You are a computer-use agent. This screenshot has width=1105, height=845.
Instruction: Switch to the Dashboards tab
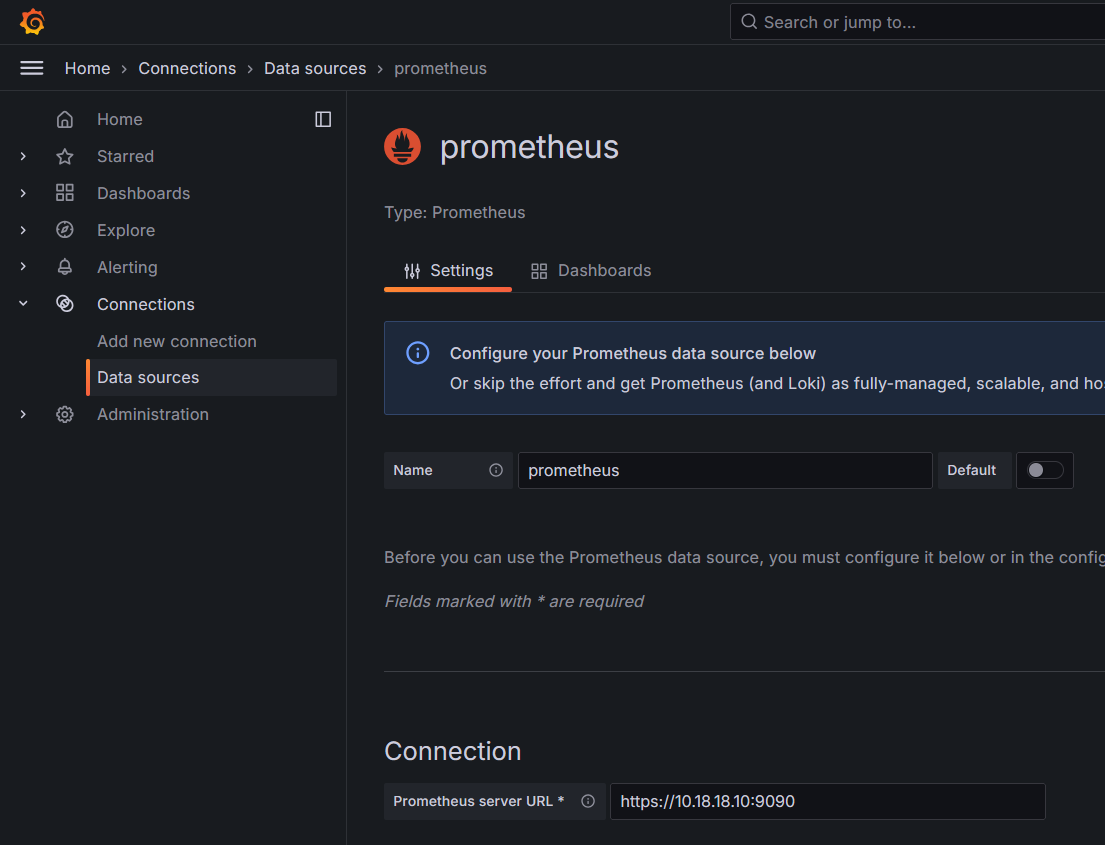(x=591, y=270)
